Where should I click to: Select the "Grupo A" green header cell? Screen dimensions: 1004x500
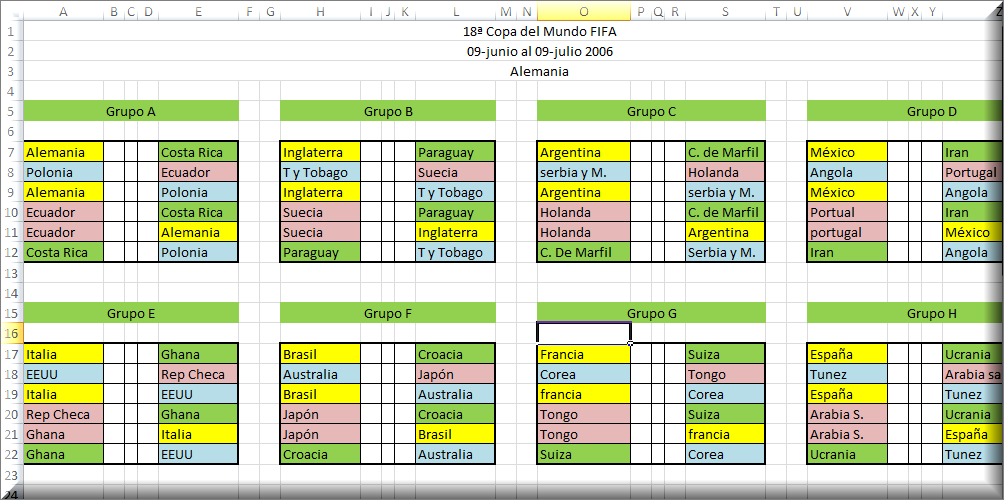point(131,111)
